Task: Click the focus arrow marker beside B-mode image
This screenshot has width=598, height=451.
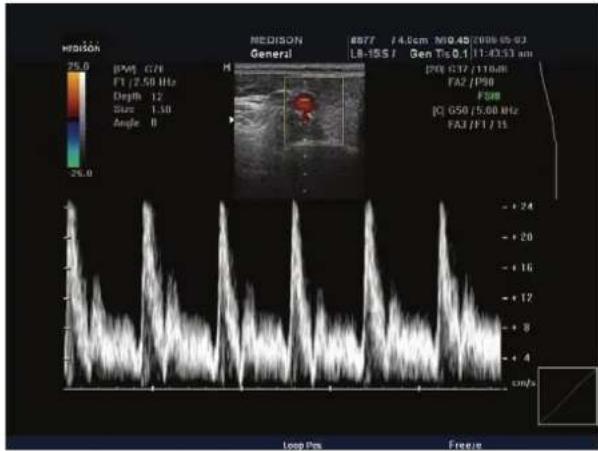Action: click(231, 120)
